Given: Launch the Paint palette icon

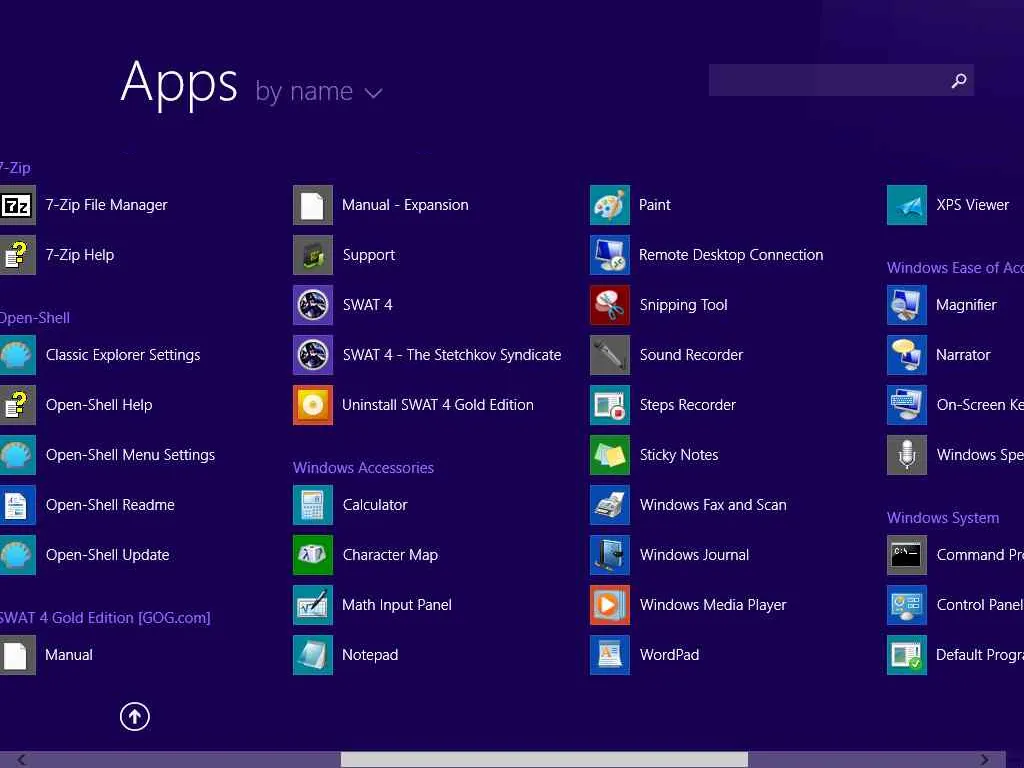Looking at the screenshot, I should pyautogui.click(x=610, y=205).
